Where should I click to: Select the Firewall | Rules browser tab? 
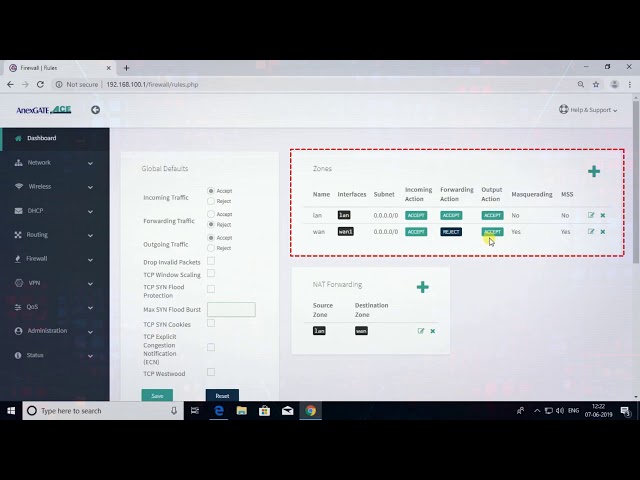[x=59, y=68]
